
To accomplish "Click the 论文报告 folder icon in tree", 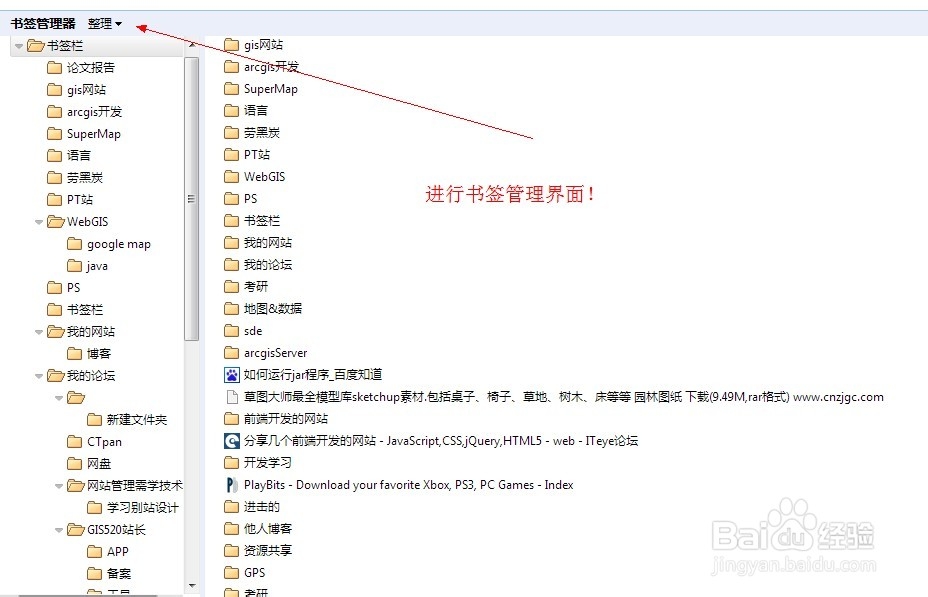I will coord(54,67).
